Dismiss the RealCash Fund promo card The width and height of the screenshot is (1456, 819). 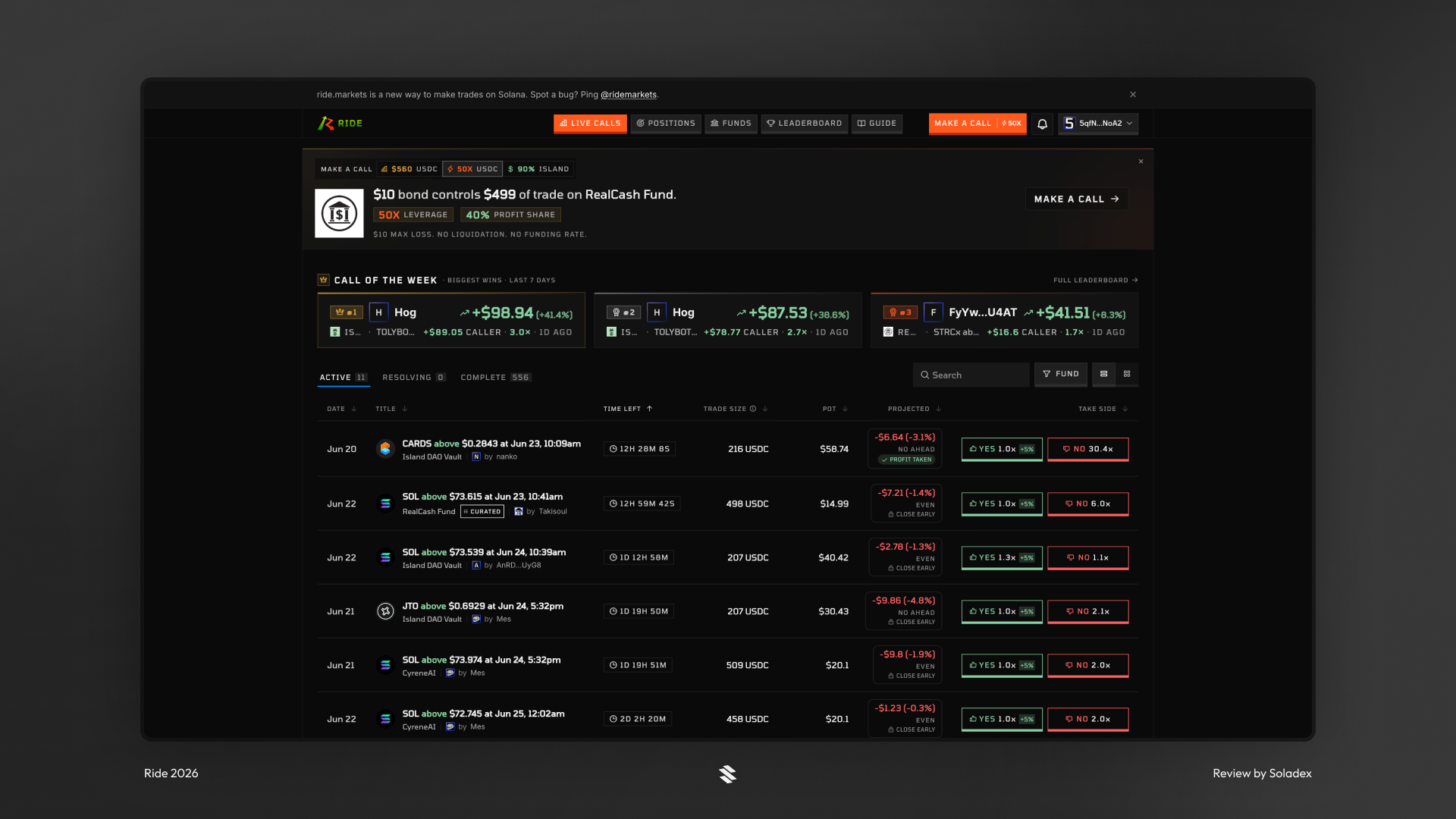coord(1141,162)
